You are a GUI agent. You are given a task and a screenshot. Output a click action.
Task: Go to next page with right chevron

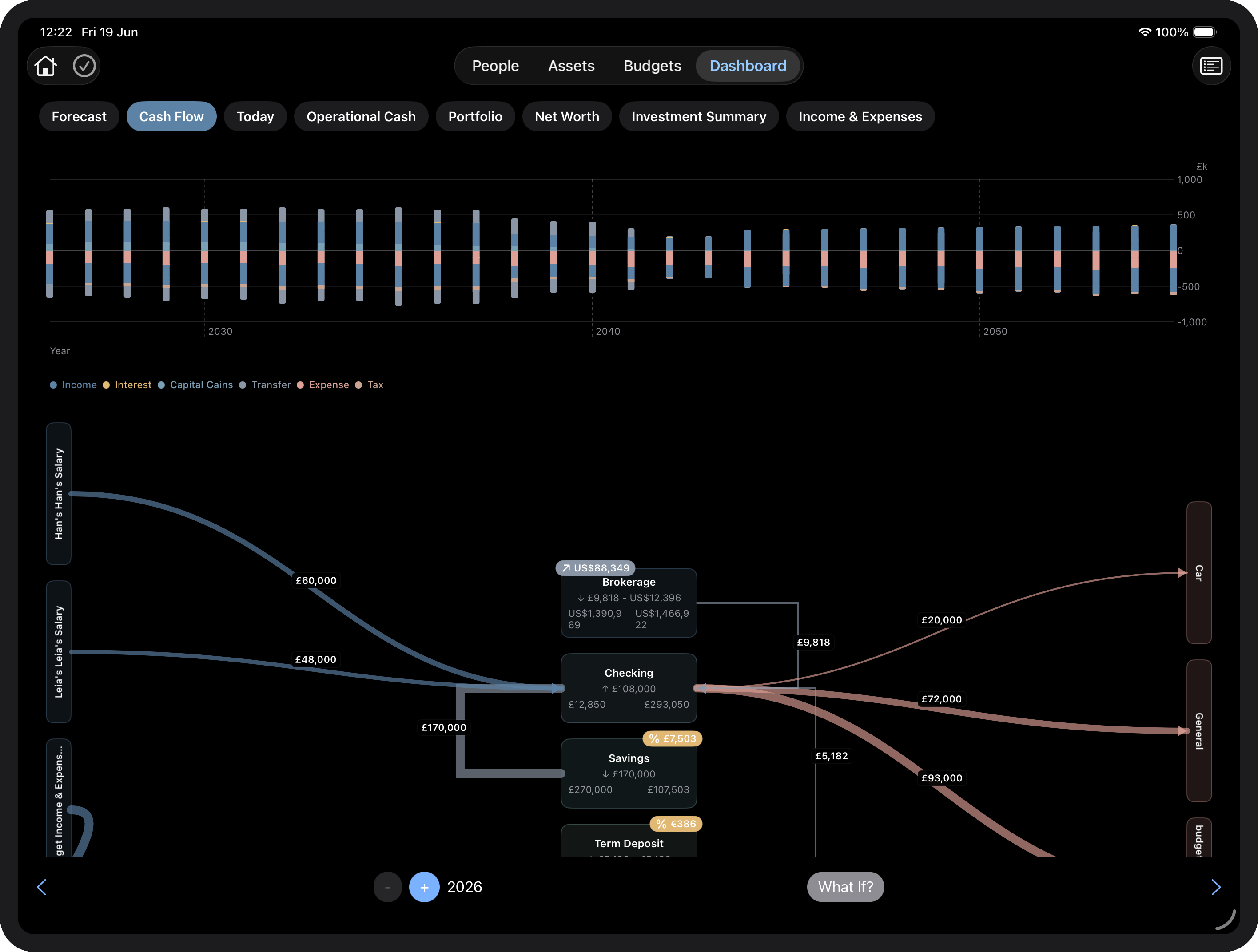(1216, 887)
